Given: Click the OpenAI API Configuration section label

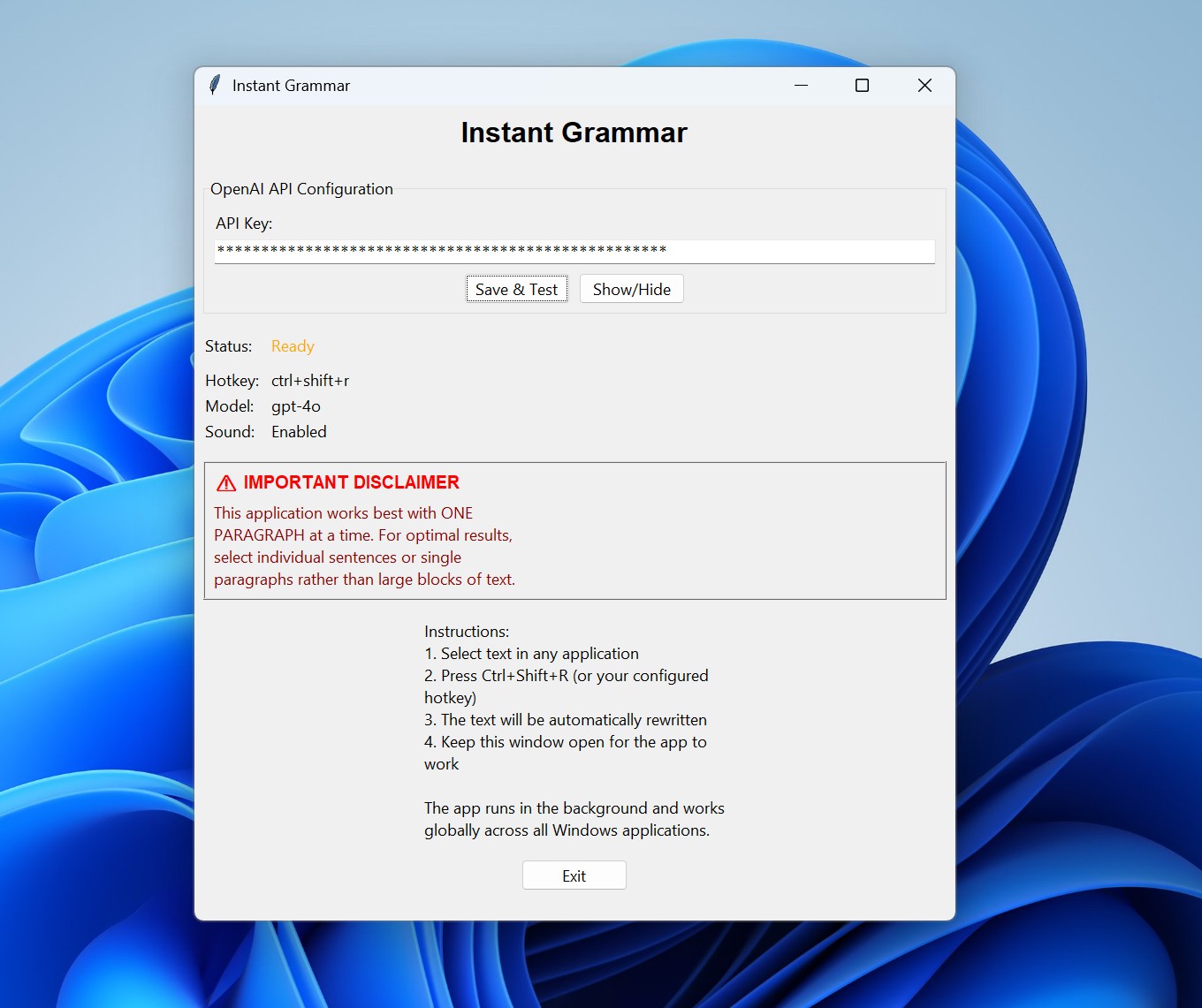Looking at the screenshot, I should point(301,188).
